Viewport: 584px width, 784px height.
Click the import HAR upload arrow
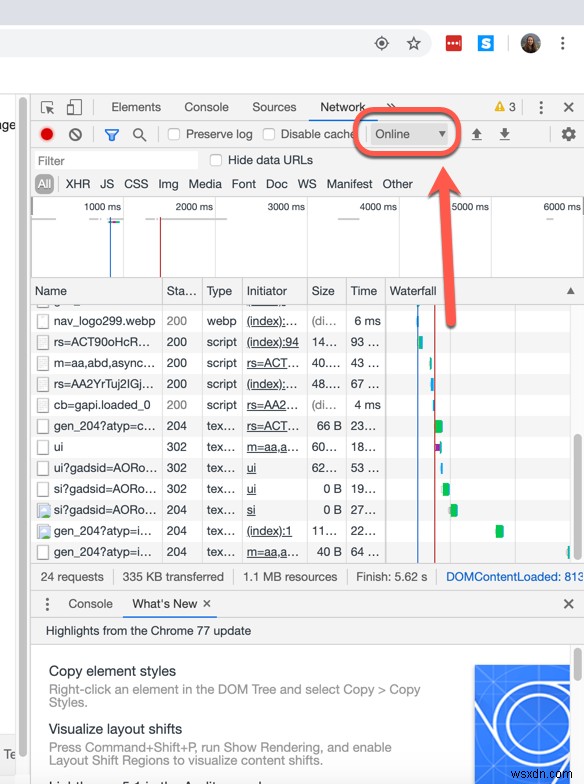(476, 134)
